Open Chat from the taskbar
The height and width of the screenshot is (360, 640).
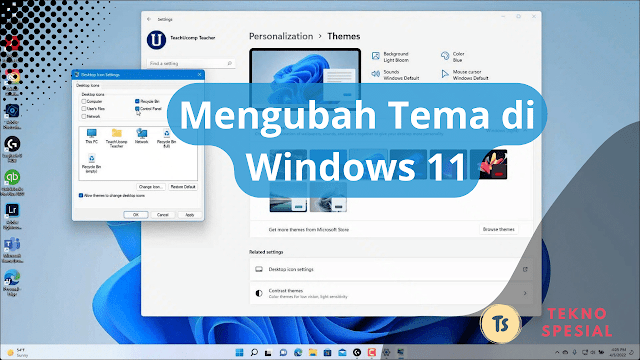coord(283,352)
